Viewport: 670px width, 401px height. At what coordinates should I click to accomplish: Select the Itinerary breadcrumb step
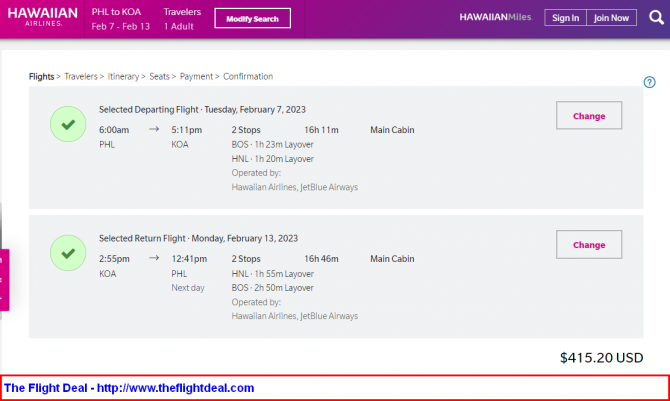(123, 77)
